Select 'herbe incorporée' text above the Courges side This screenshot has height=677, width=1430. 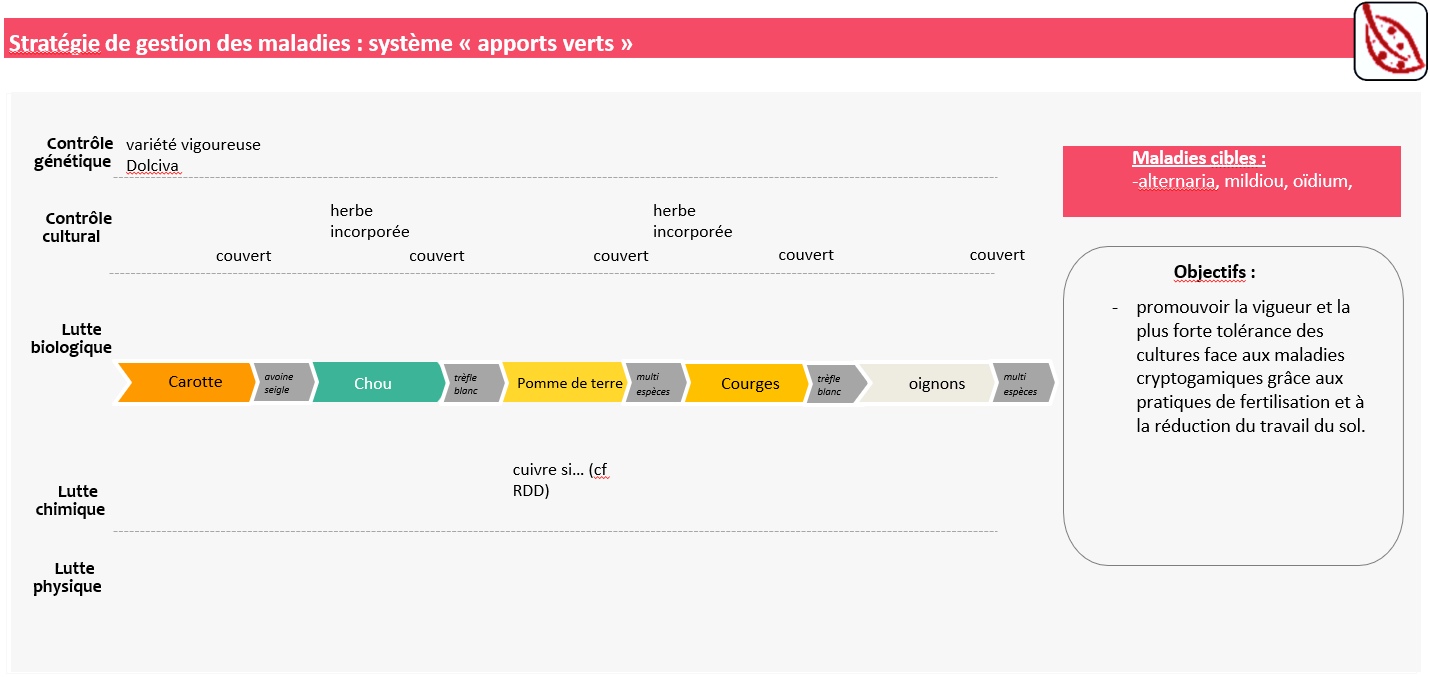pos(692,221)
